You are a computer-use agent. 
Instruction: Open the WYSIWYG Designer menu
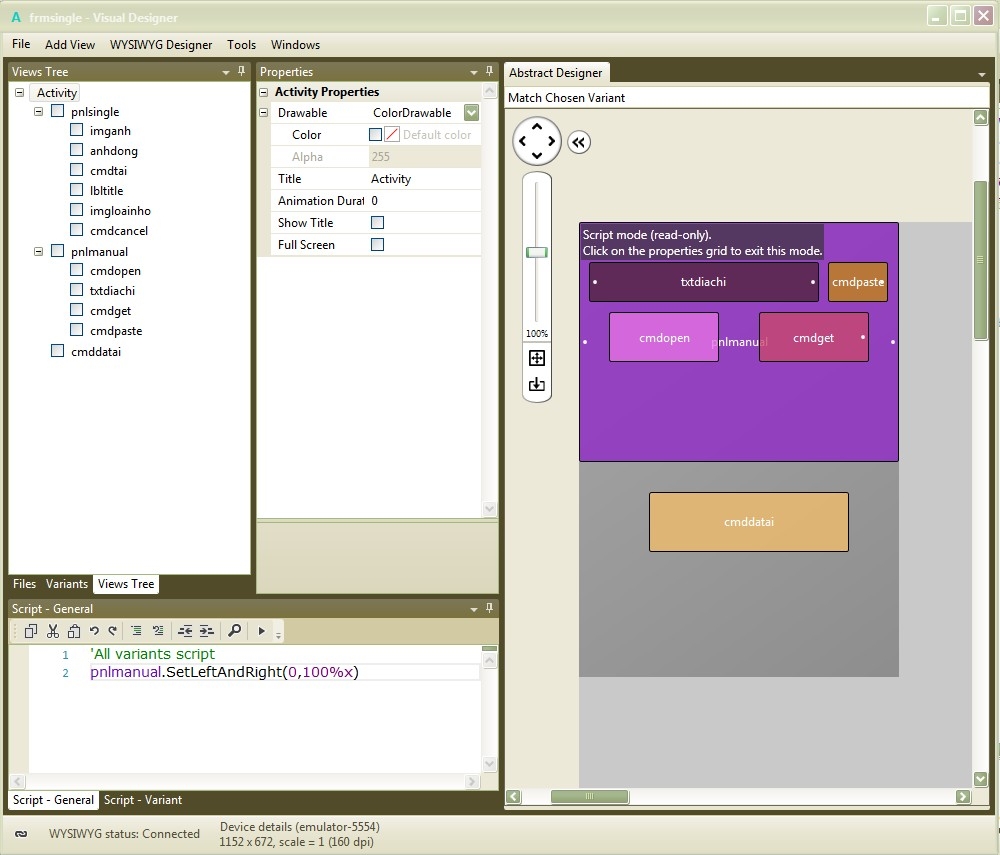click(161, 45)
